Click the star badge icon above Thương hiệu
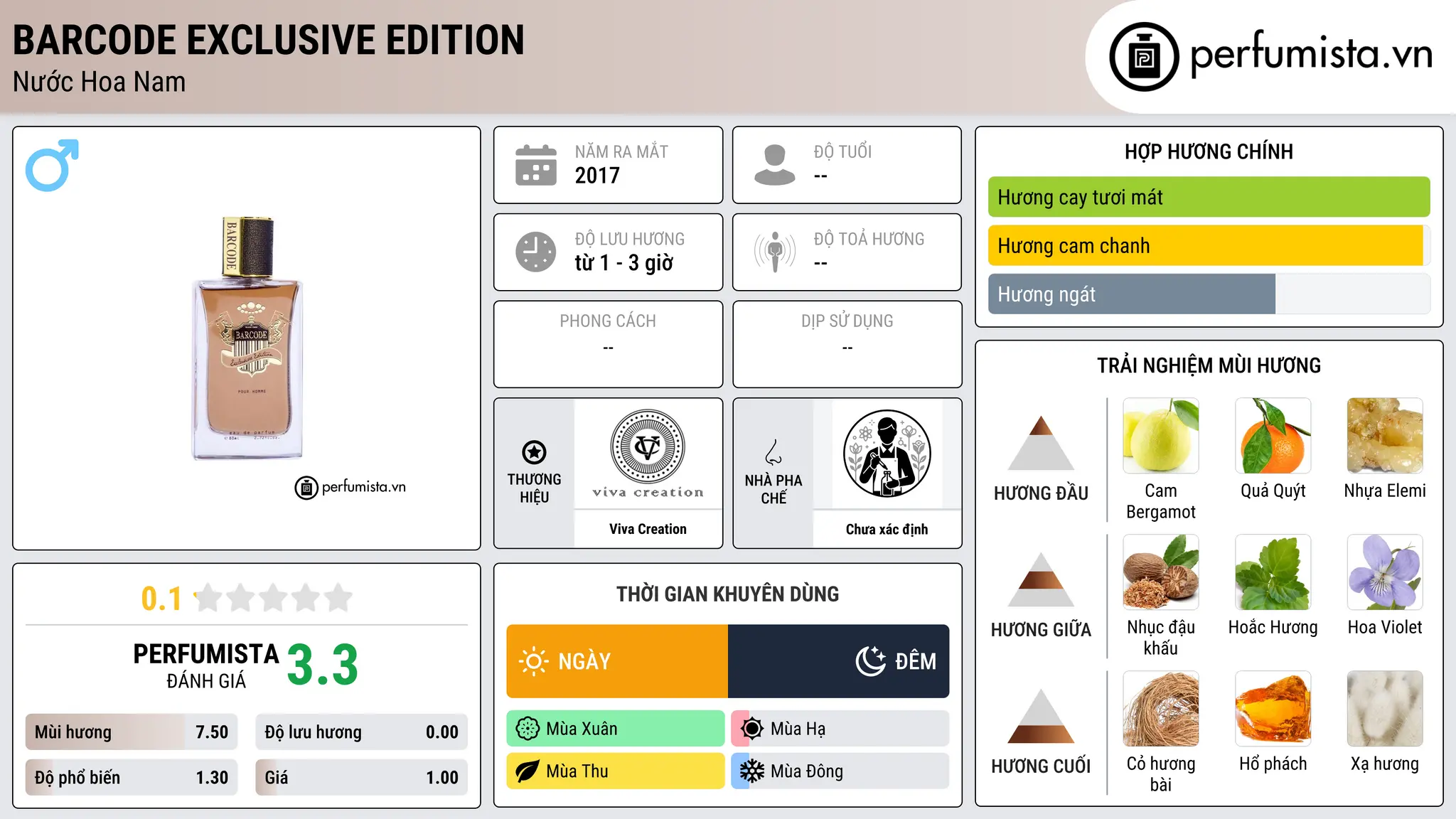The height and width of the screenshot is (819, 1456). pyautogui.click(x=534, y=452)
